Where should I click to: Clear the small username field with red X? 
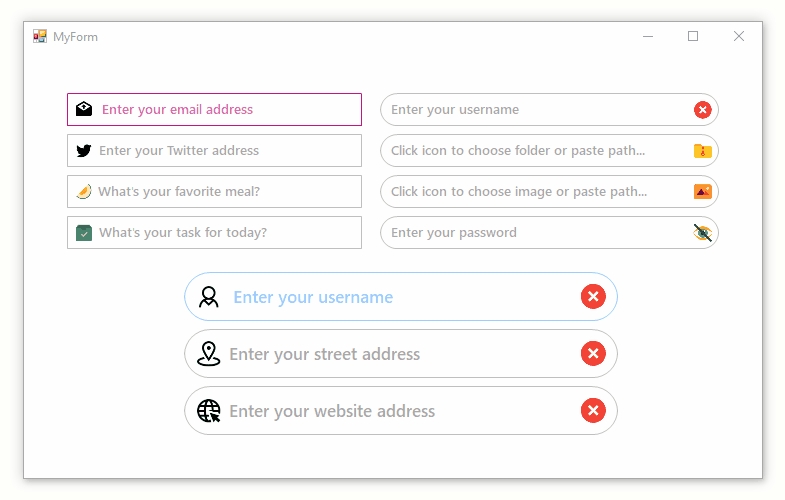[x=703, y=110]
